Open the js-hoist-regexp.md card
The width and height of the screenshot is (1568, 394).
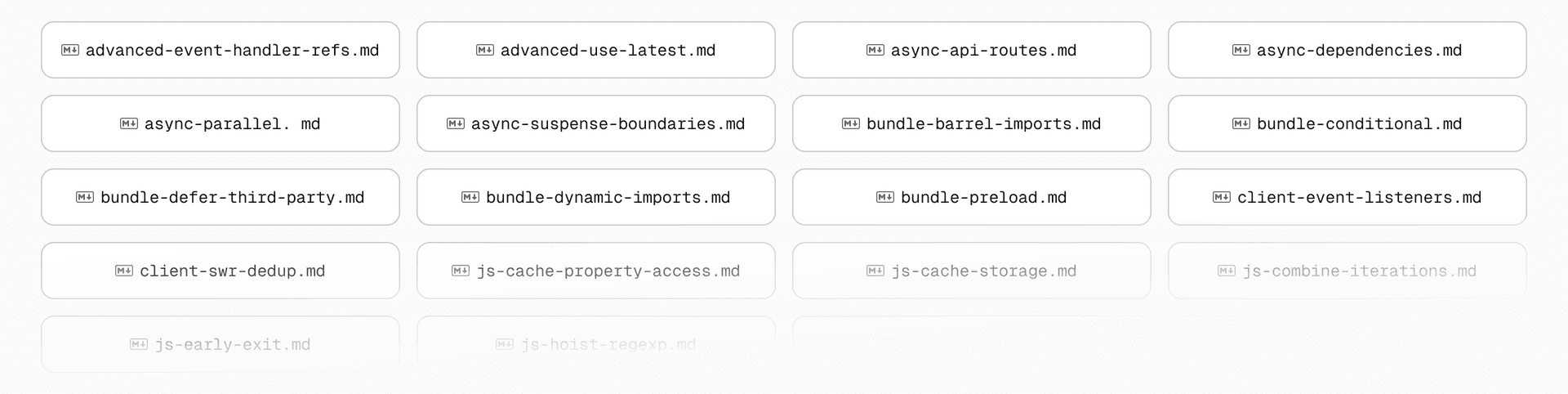tap(596, 344)
